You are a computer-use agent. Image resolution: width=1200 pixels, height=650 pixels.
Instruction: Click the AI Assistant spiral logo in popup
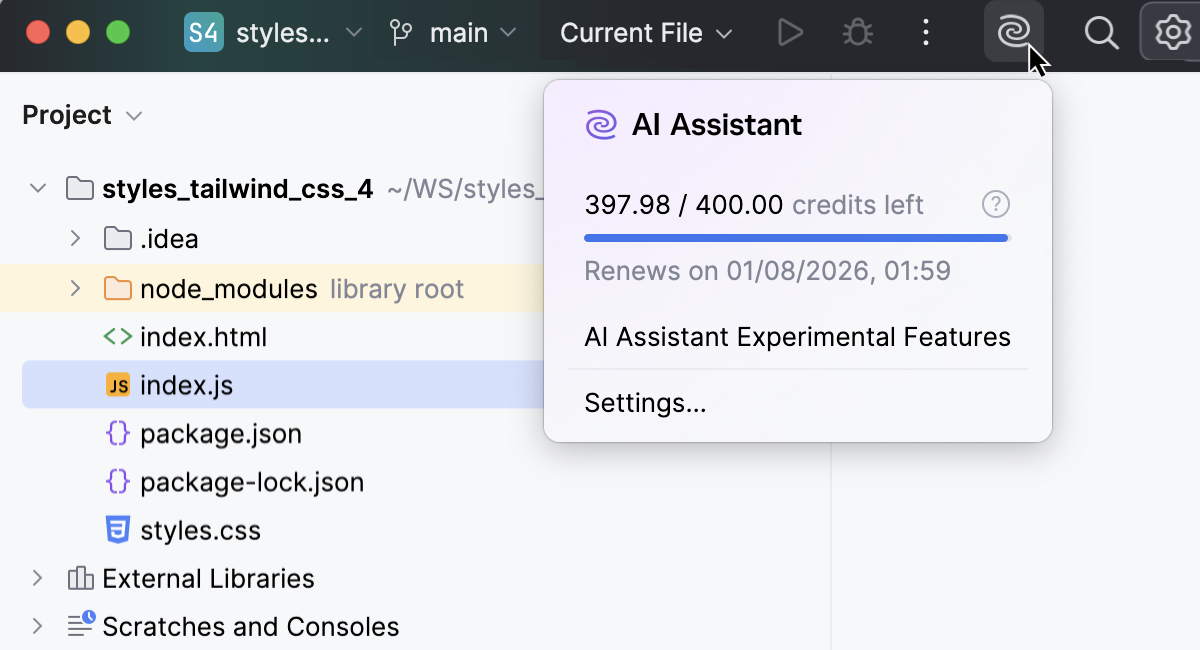pos(601,125)
